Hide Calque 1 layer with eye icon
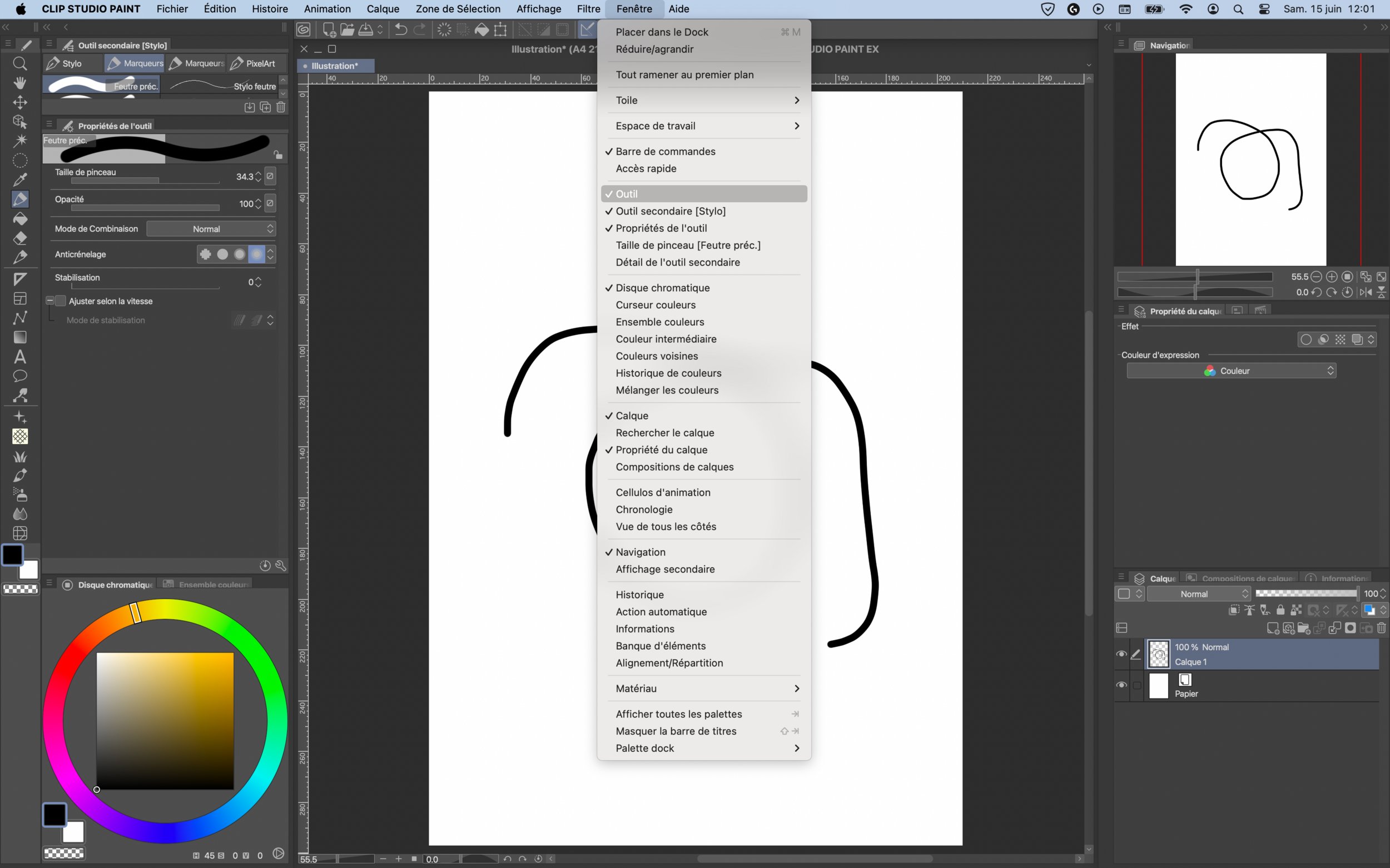 coord(1121,654)
